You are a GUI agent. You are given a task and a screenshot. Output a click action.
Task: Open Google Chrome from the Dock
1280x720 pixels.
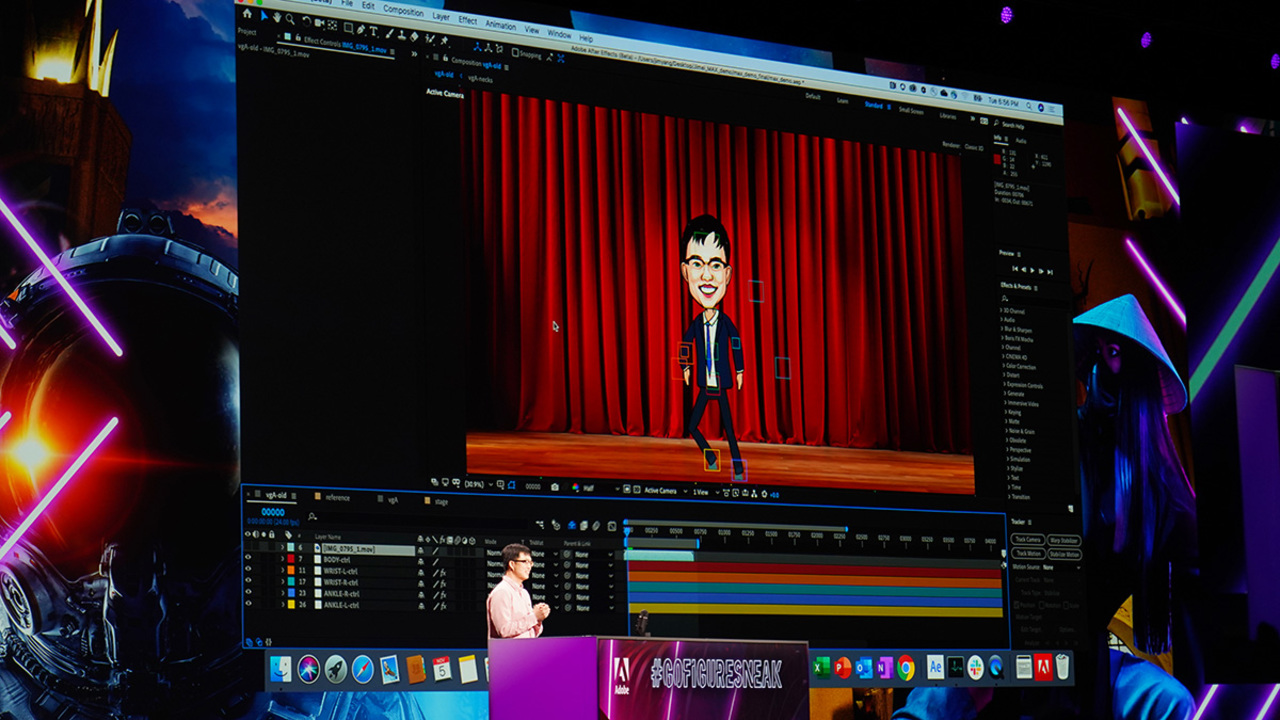(905, 667)
